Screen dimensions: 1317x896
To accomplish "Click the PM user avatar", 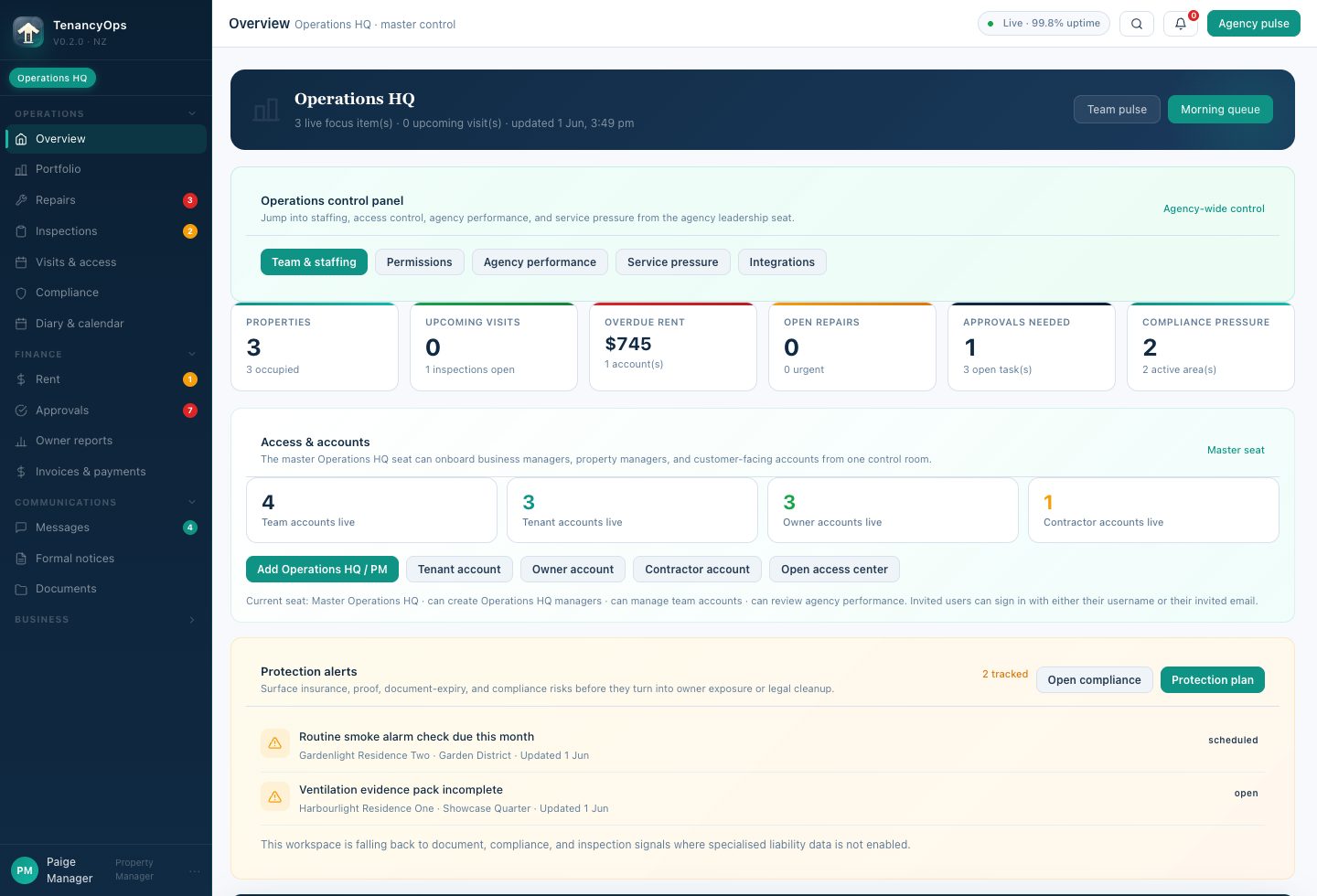I will [x=25, y=870].
